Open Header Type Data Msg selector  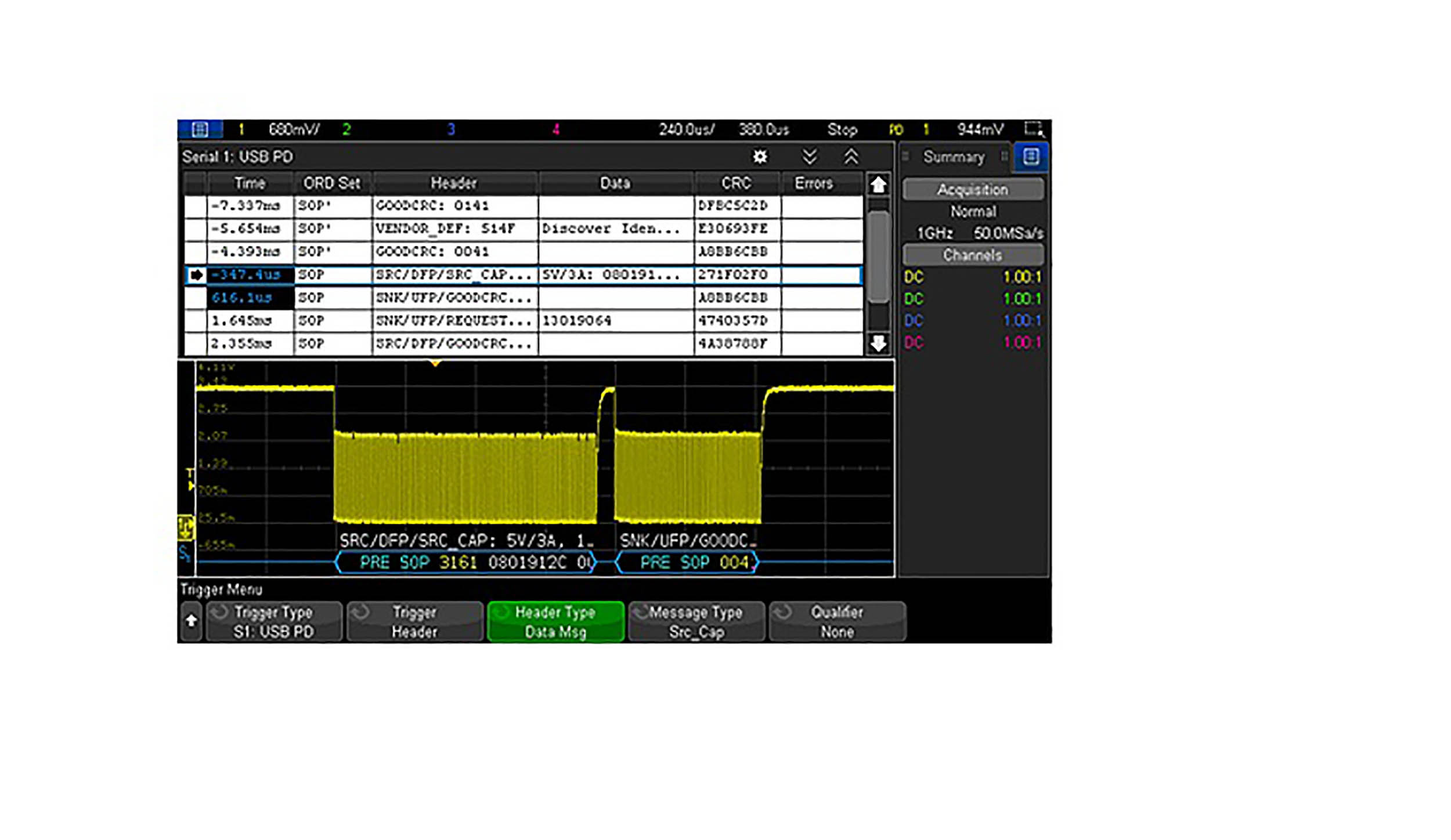[555, 621]
